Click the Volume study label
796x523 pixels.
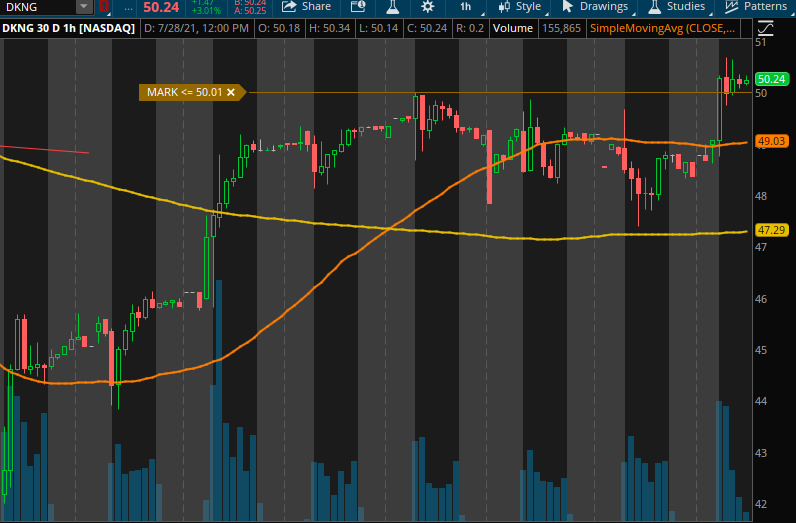click(x=513, y=28)
